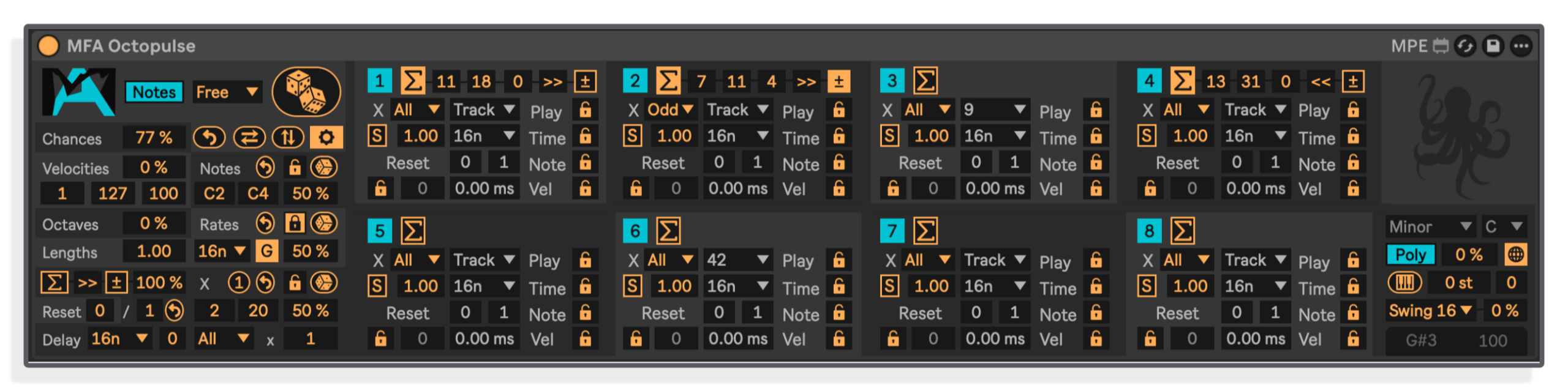Click the dice icon in the Notes row
The width and height of the screenshot is (1568, 391).
pyautogui.click(x=323, y=167)
